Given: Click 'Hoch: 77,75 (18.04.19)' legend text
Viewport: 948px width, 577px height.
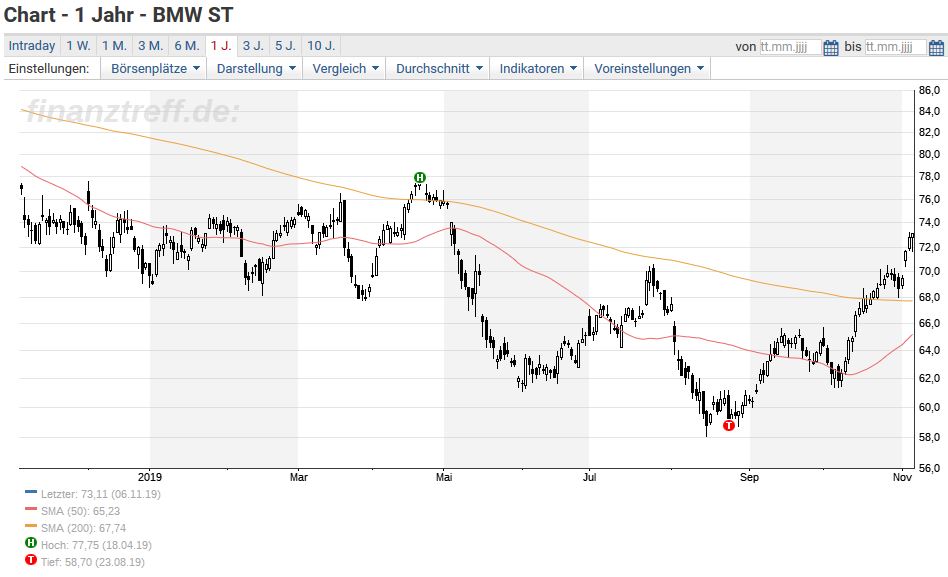Looking at the screenshot, I should point(96,545).
